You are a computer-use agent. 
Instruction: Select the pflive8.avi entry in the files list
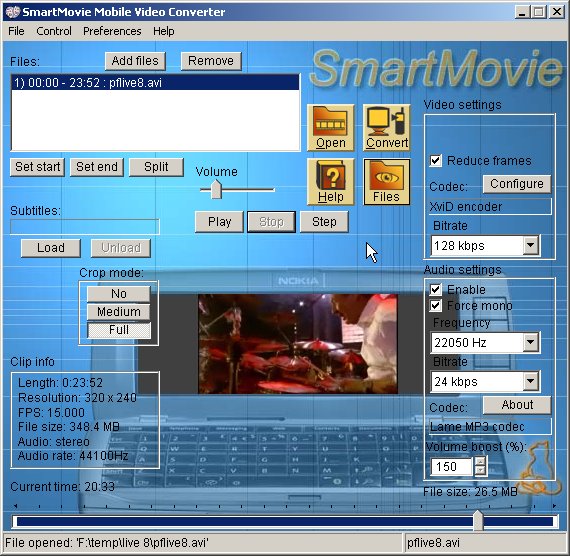[155, 83]
